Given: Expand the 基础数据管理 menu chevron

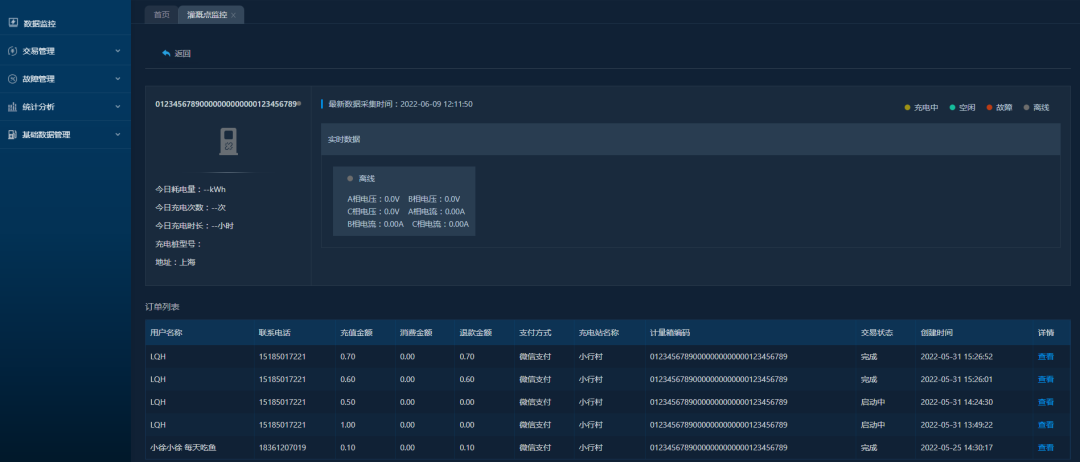Looking at the screenshot, I should coord(118,134).
